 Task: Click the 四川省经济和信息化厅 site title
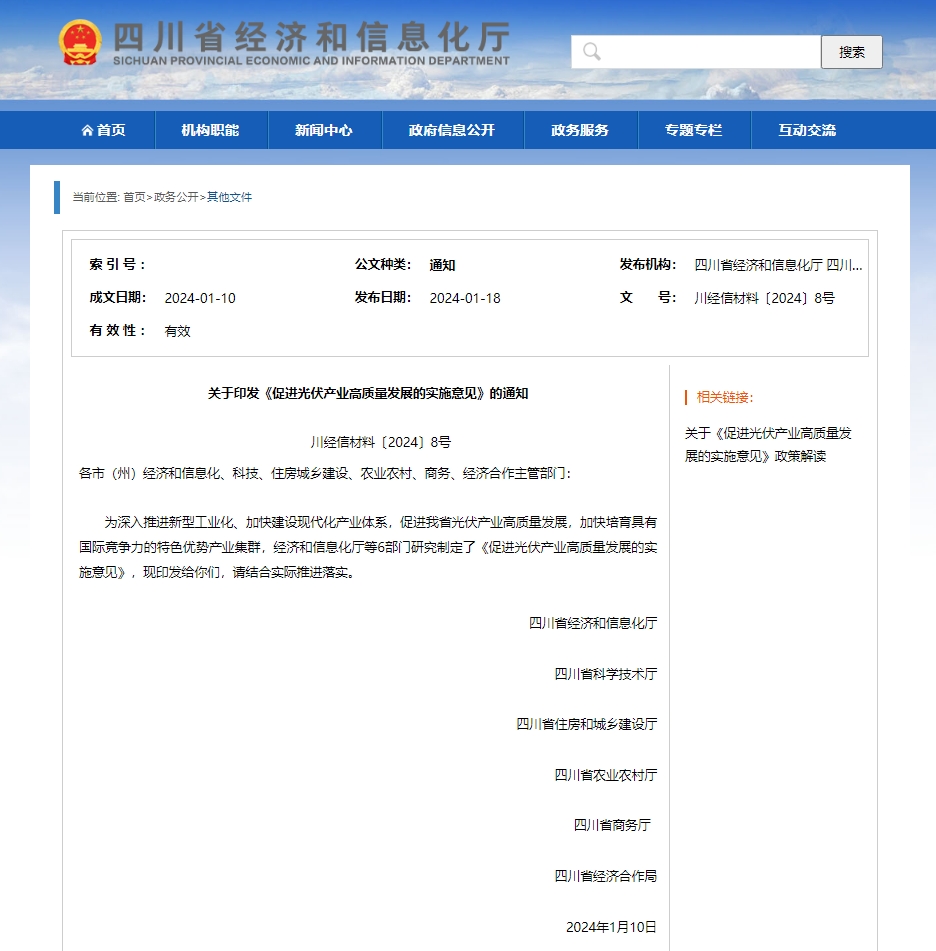click(x=311, y=37)
